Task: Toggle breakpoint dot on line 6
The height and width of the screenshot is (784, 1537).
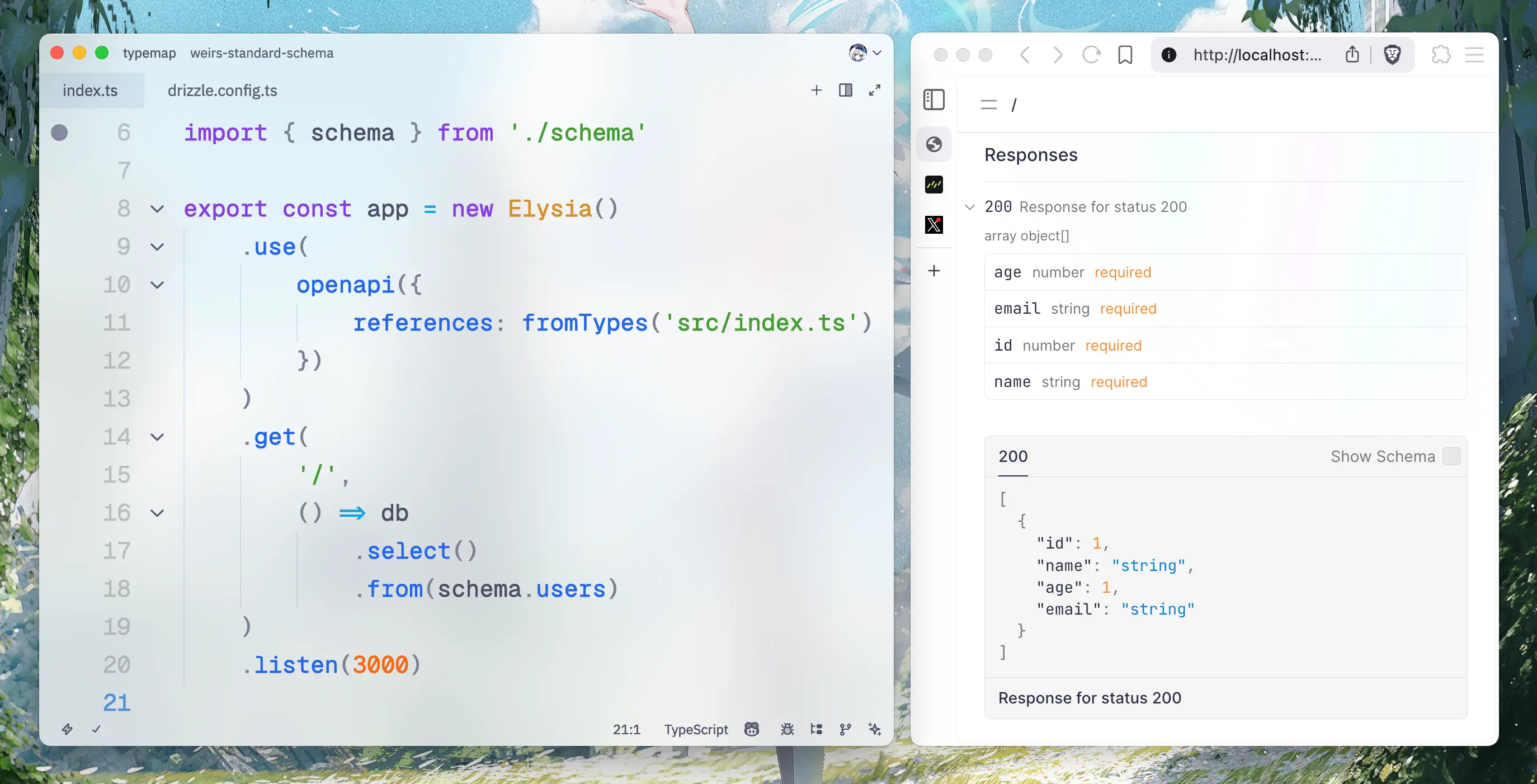Action: [59, 133]
